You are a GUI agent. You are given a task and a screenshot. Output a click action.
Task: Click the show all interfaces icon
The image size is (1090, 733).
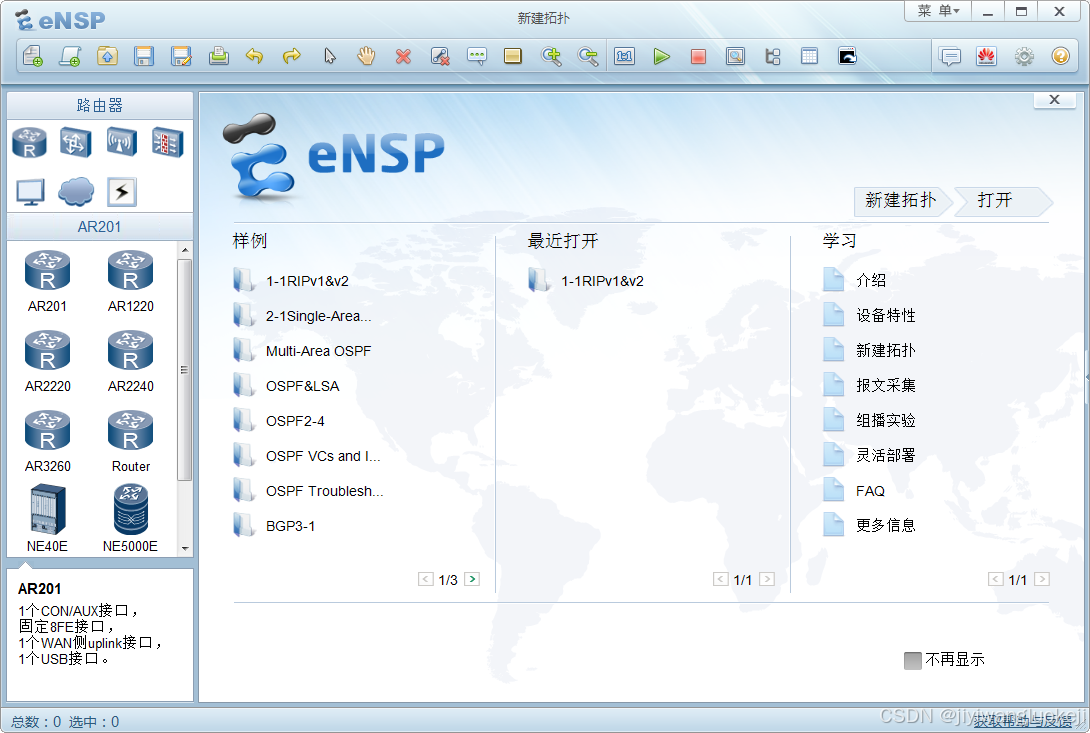[772, 56]
